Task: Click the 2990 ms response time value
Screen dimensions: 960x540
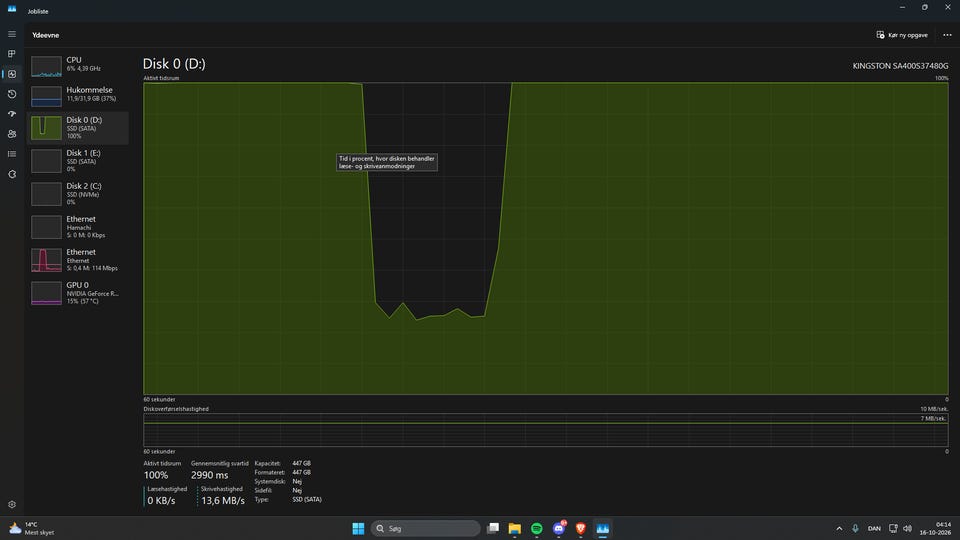Action: pyautogui.click(x=209, y=475)
